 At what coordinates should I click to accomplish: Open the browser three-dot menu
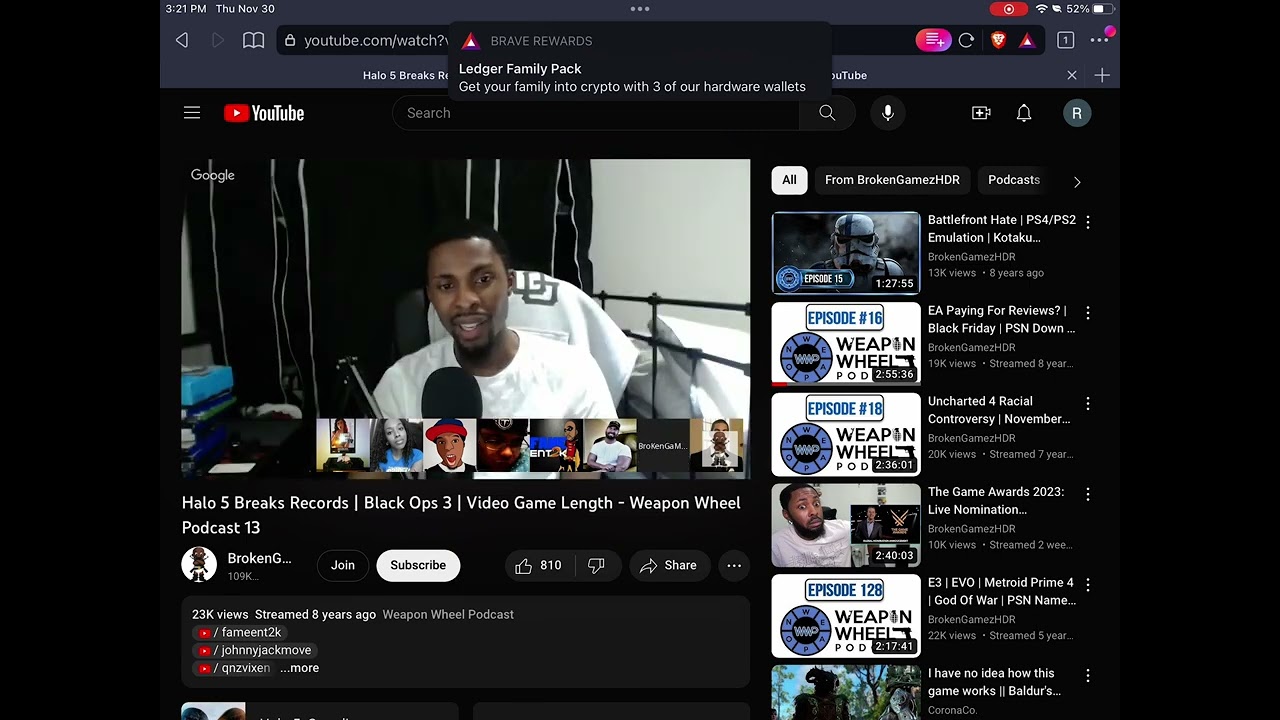1099,40
